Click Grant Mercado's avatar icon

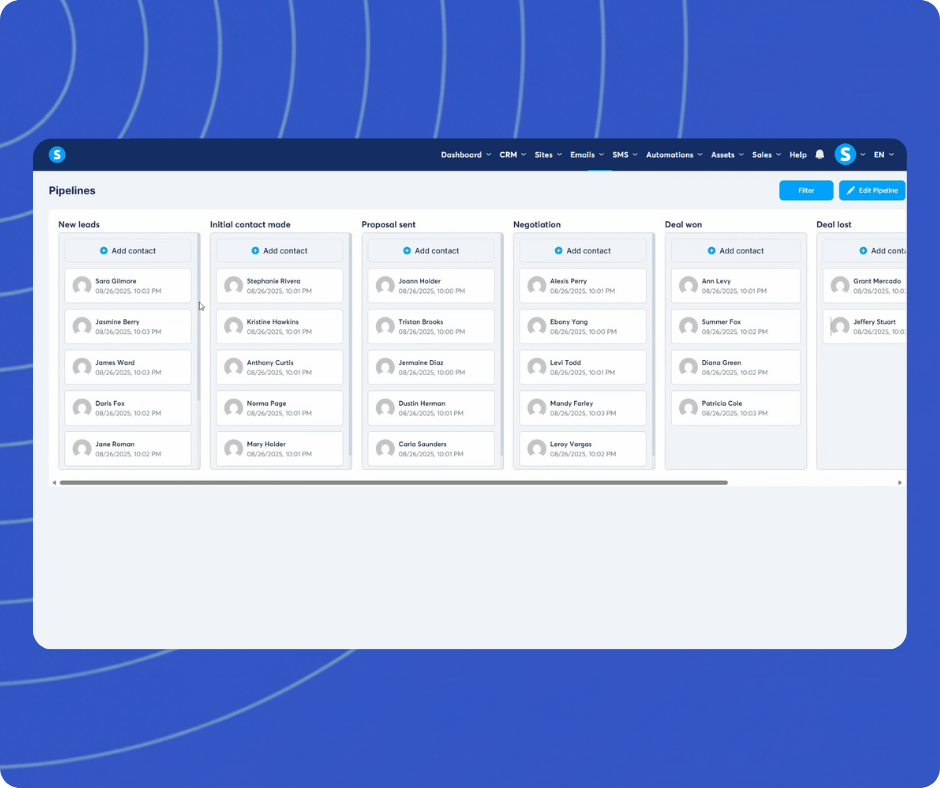click(840, 285)
